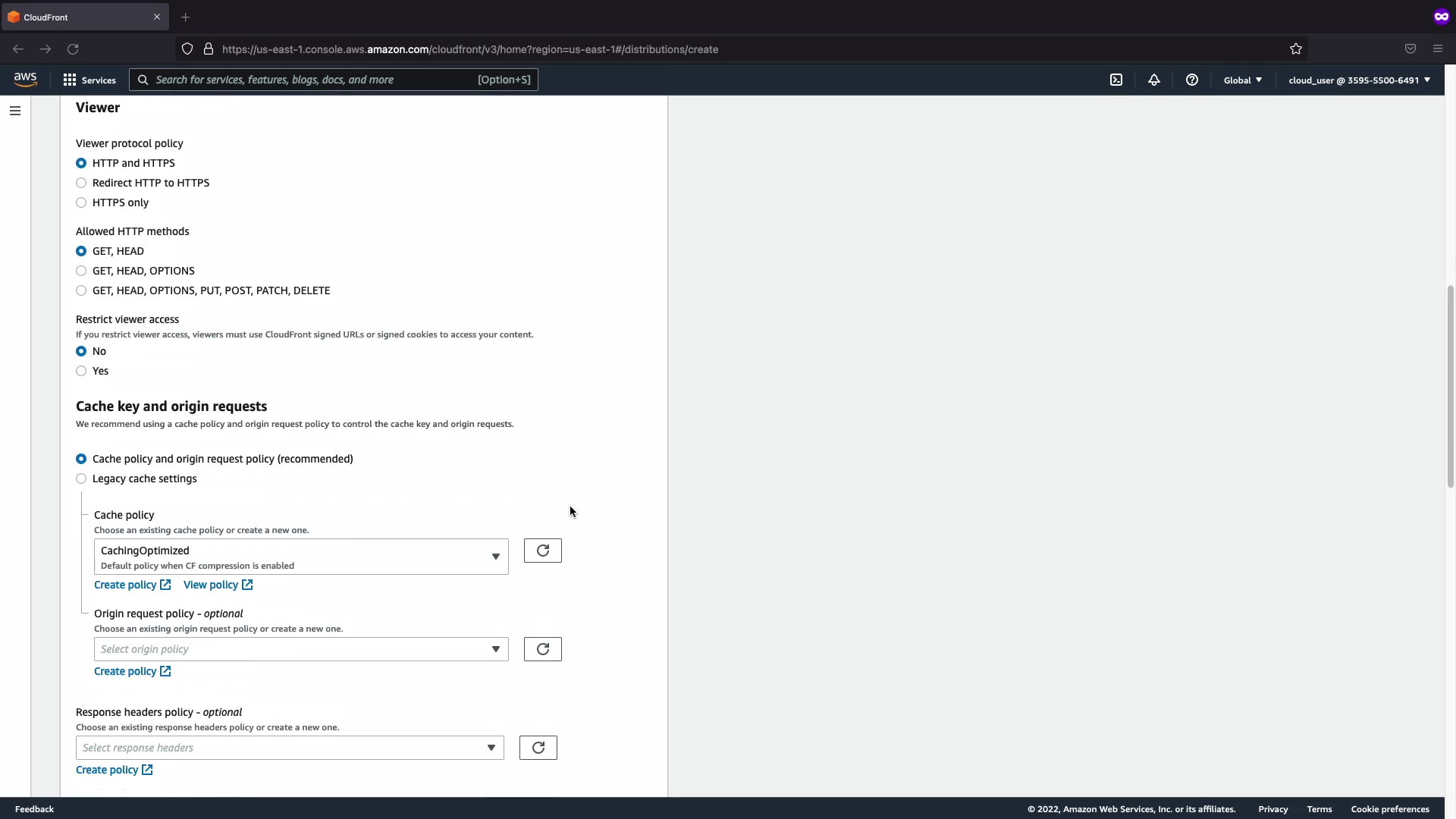Select GET, HEAD, OPTIONS methods
The width and height of the screenshot is (1456, 819).
point(81,271)
